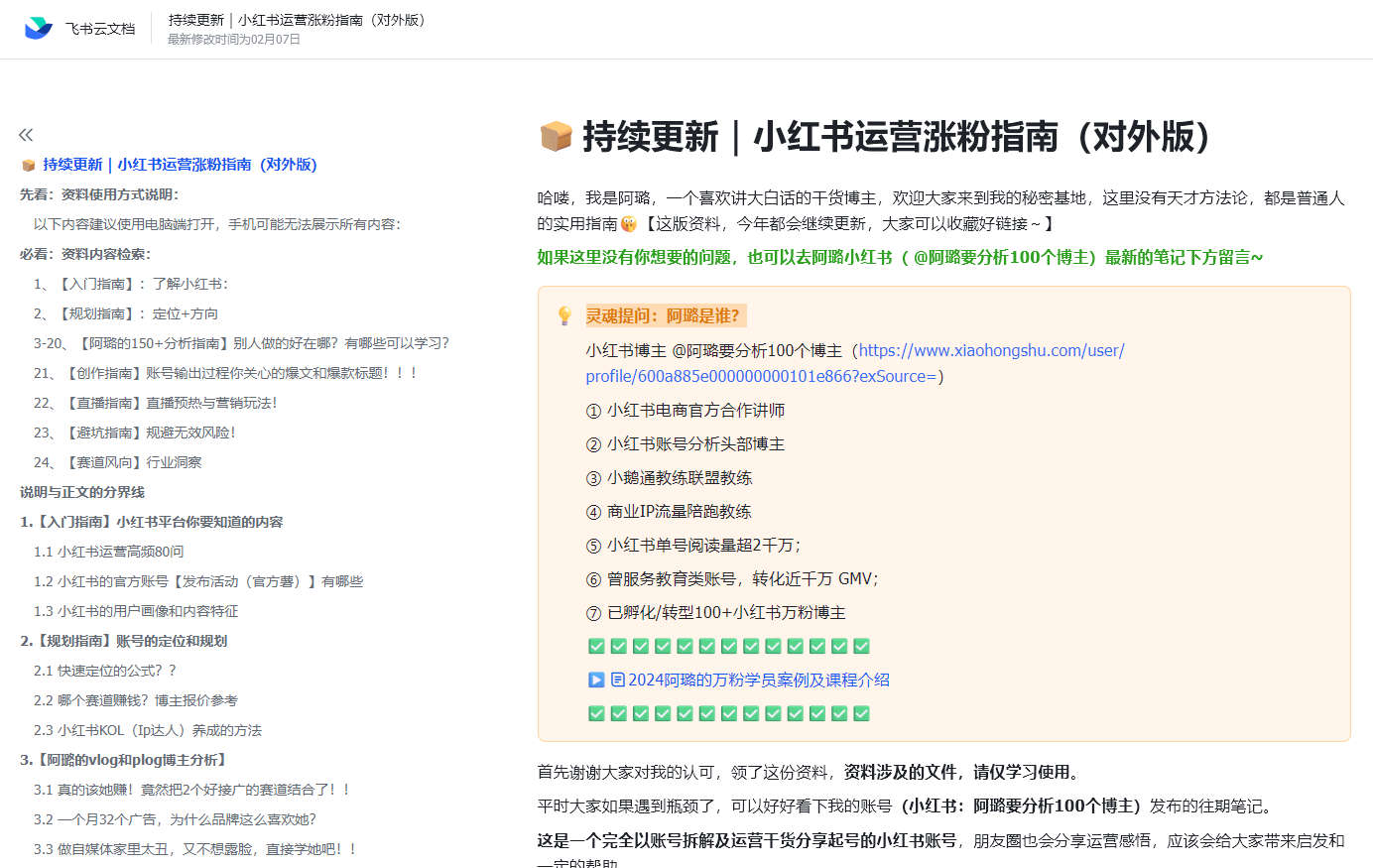Click the 飞书云文档 brand text

tap(100, 29)
